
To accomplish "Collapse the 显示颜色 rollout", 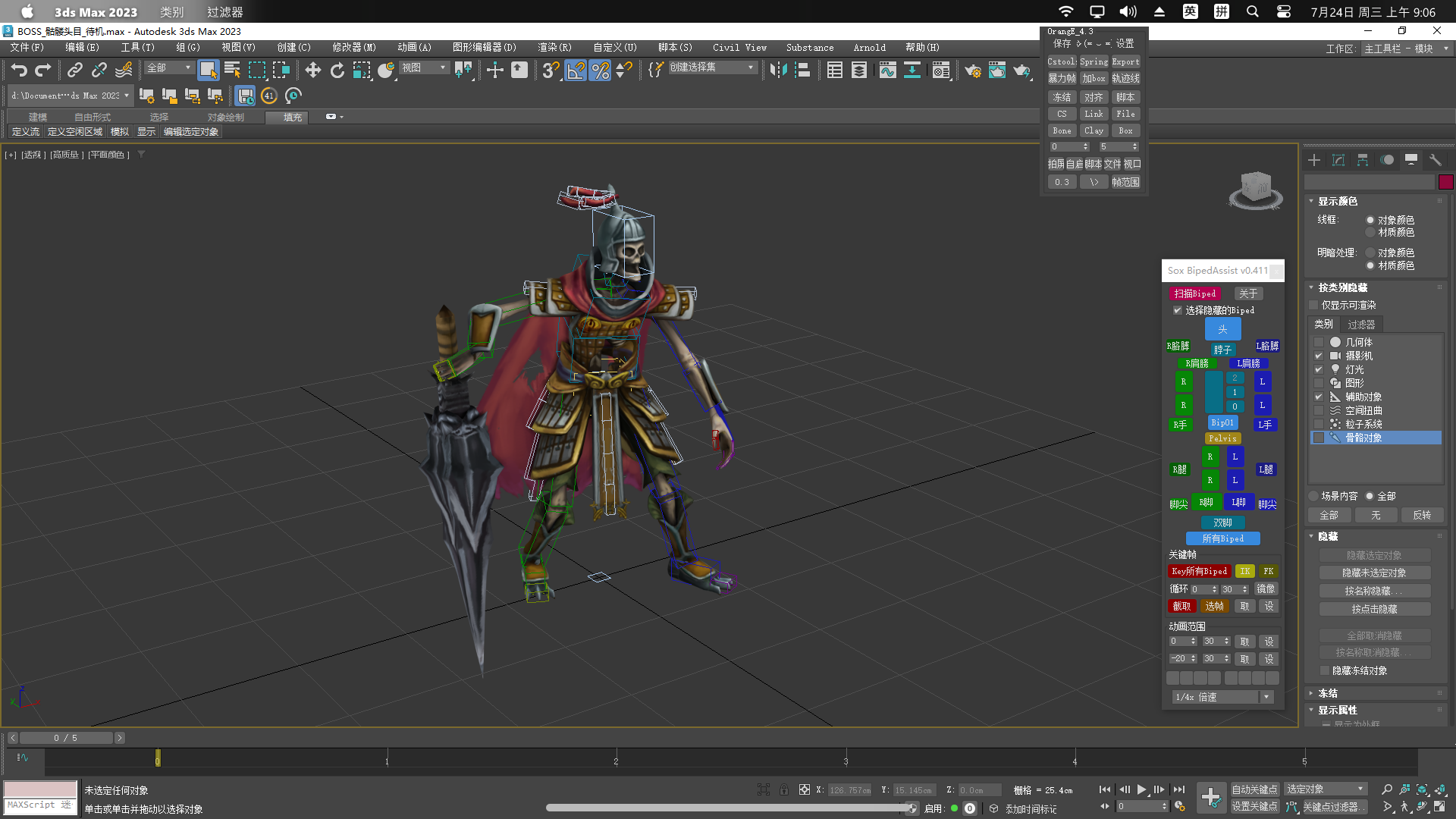I will [1337, 201].
